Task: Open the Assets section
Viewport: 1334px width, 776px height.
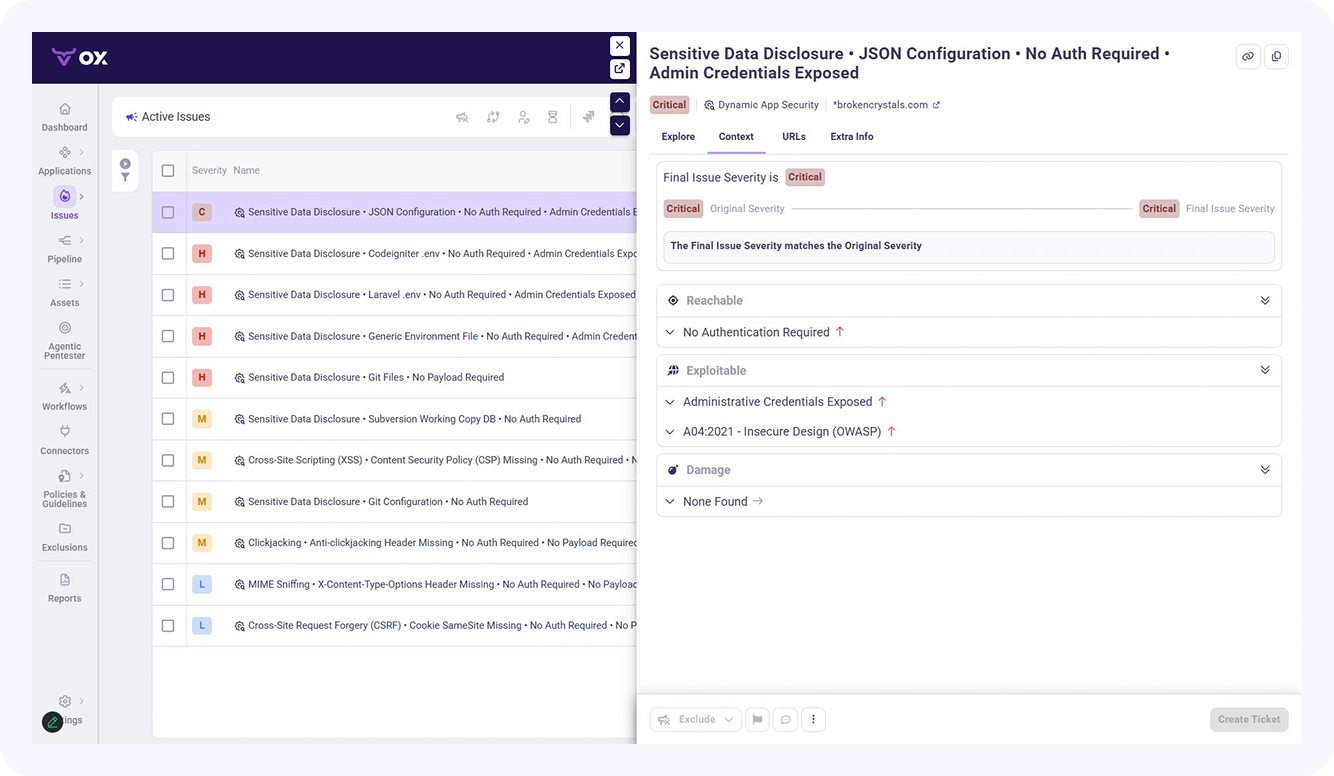Action: point(64,292)
